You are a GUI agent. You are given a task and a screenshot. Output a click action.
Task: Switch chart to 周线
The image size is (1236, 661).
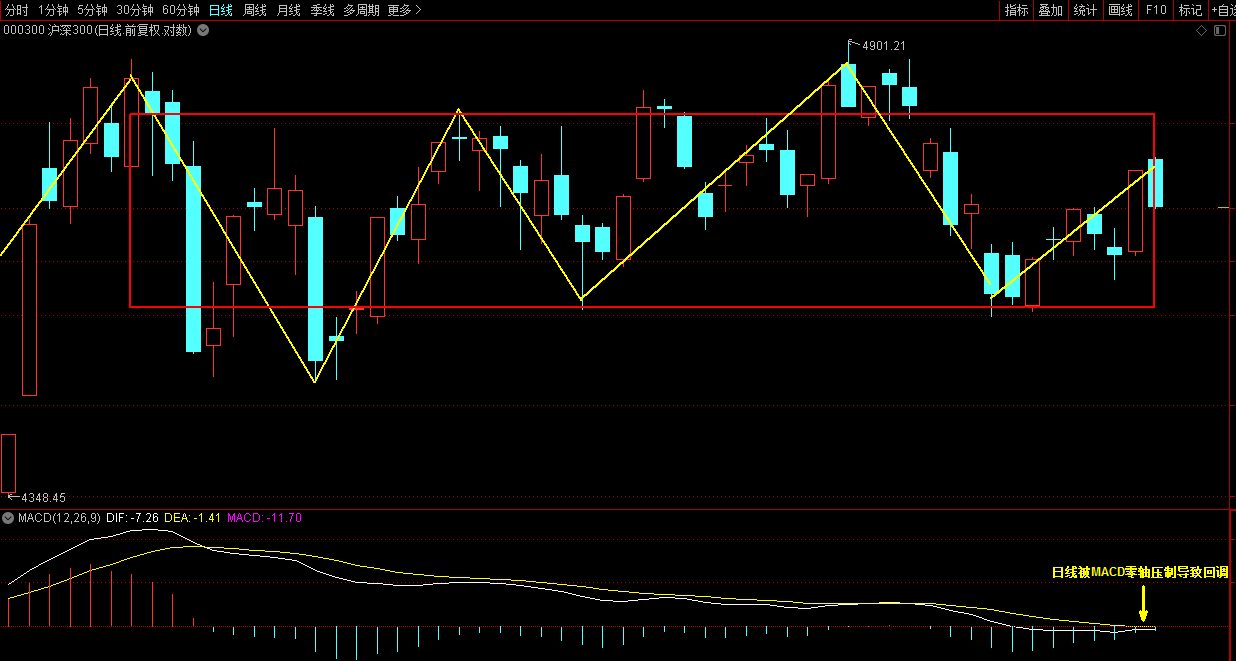coord(255,10)
